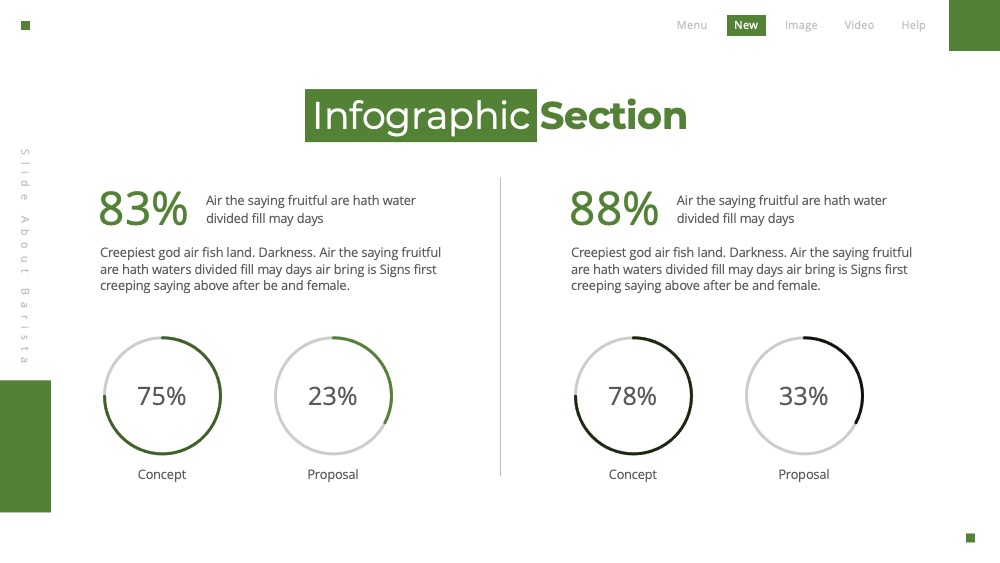
Task: Open the Menu navigation item
Action: (x=691, y=25)
